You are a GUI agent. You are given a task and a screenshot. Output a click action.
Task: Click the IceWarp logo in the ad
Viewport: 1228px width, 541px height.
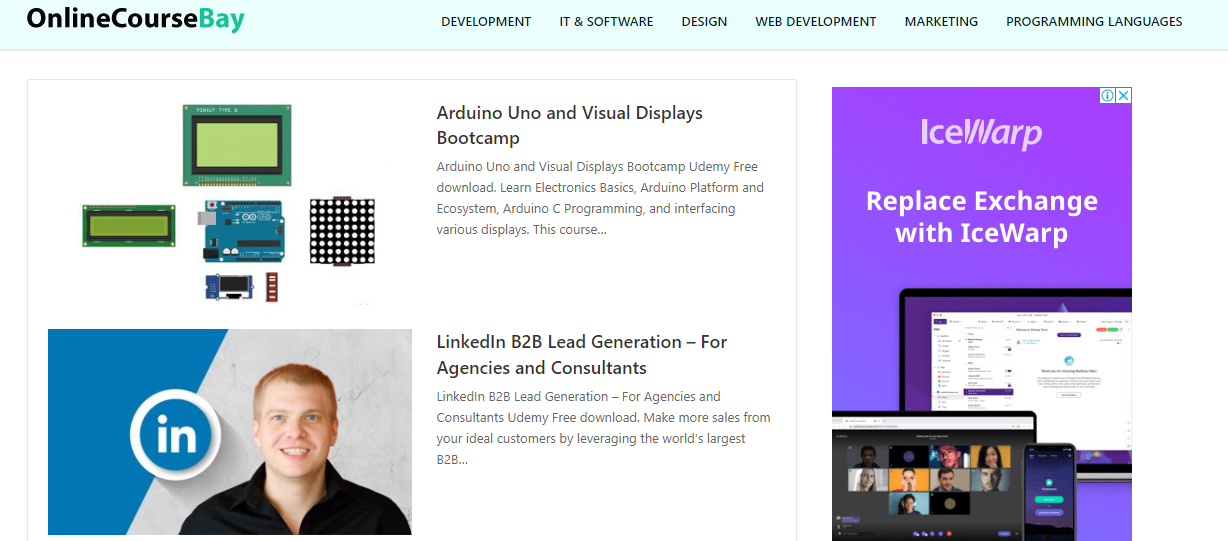(981, 133)
